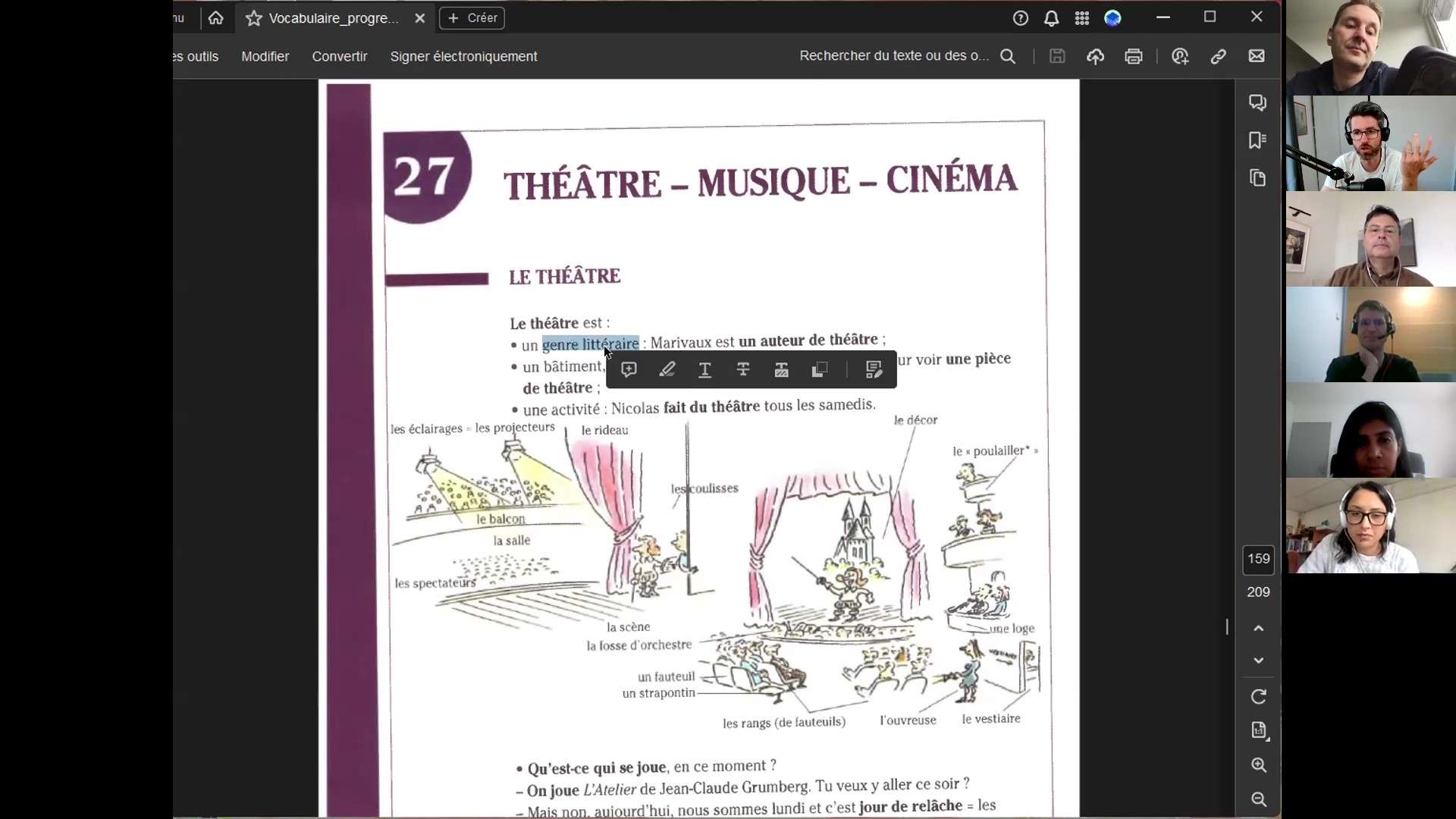The height and width of the screenshot is (819, 1456).
Task: Click the label la fosse d'orchestre
Action: 639,645
